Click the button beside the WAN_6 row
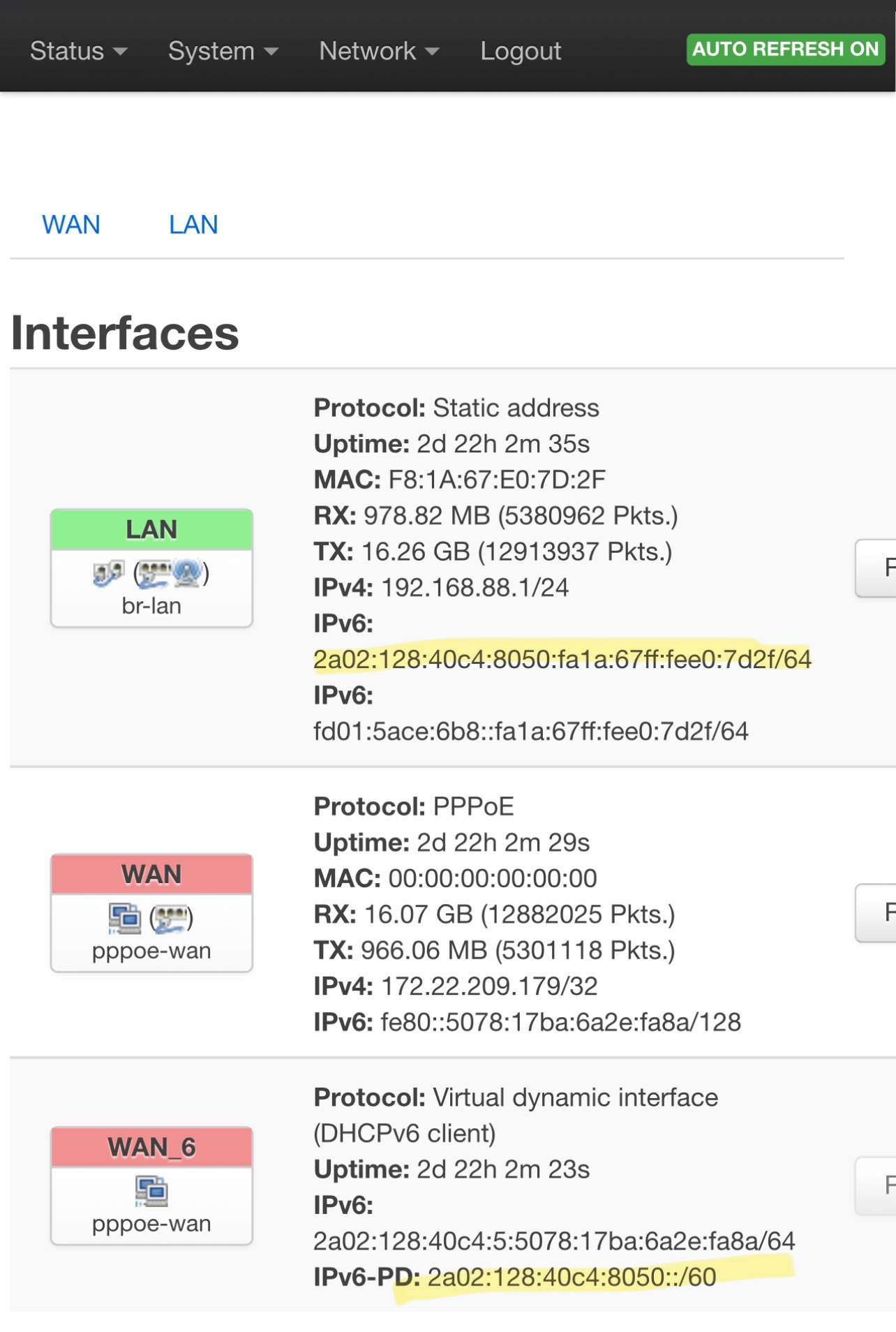Screen dimensions: 896x1332 coord(876,1185)
